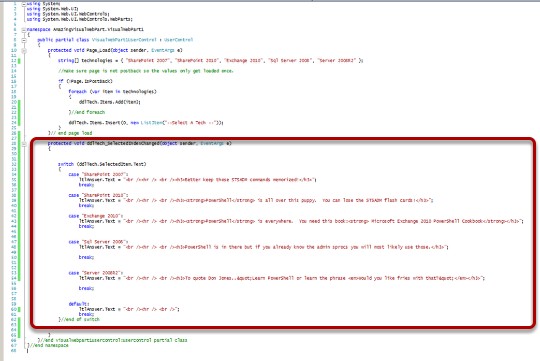Screen dimensions: 540x361
Task: Collapse the ddlTech_SelectedIndexChanged method outline
Action: [24, 143]
